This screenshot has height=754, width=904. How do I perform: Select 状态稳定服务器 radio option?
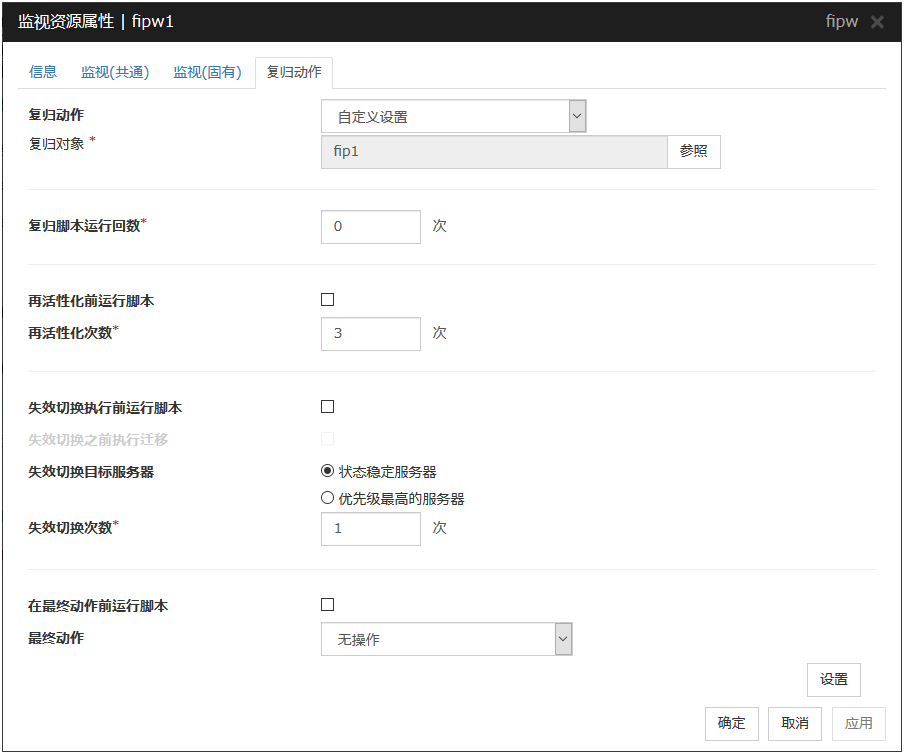click(x=327, y=472)
